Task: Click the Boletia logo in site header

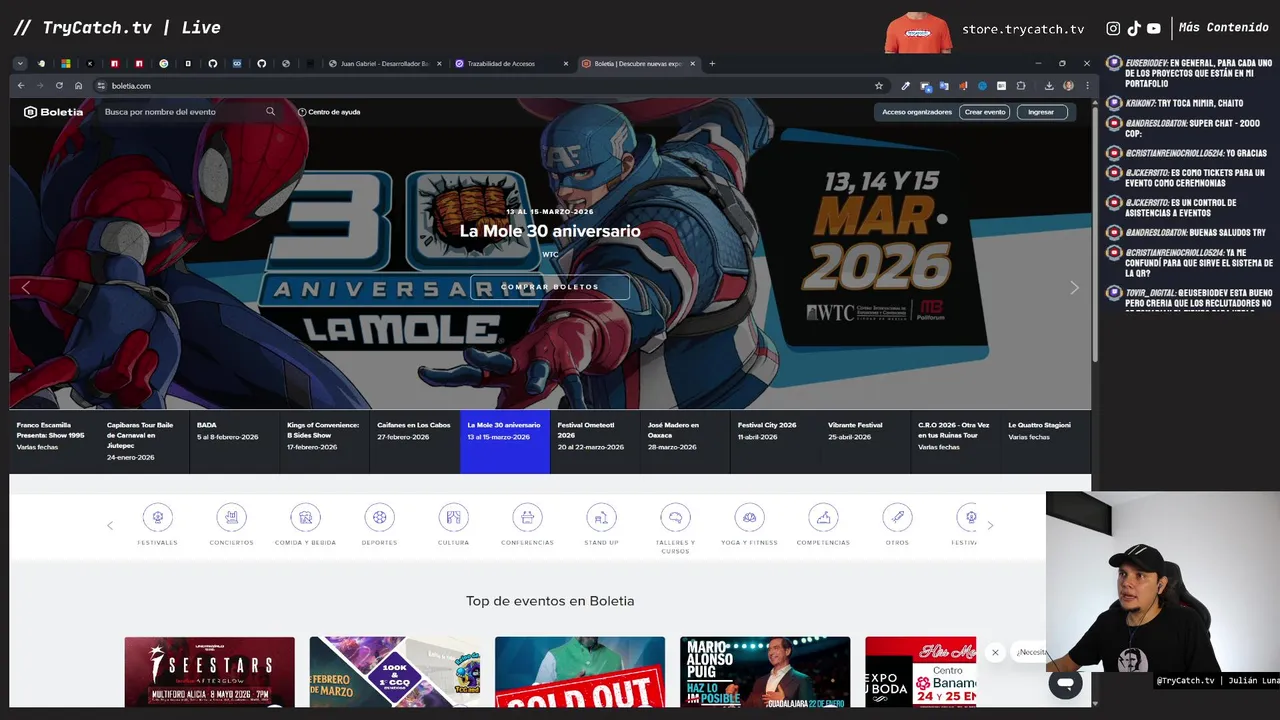Action: [53, 112]
